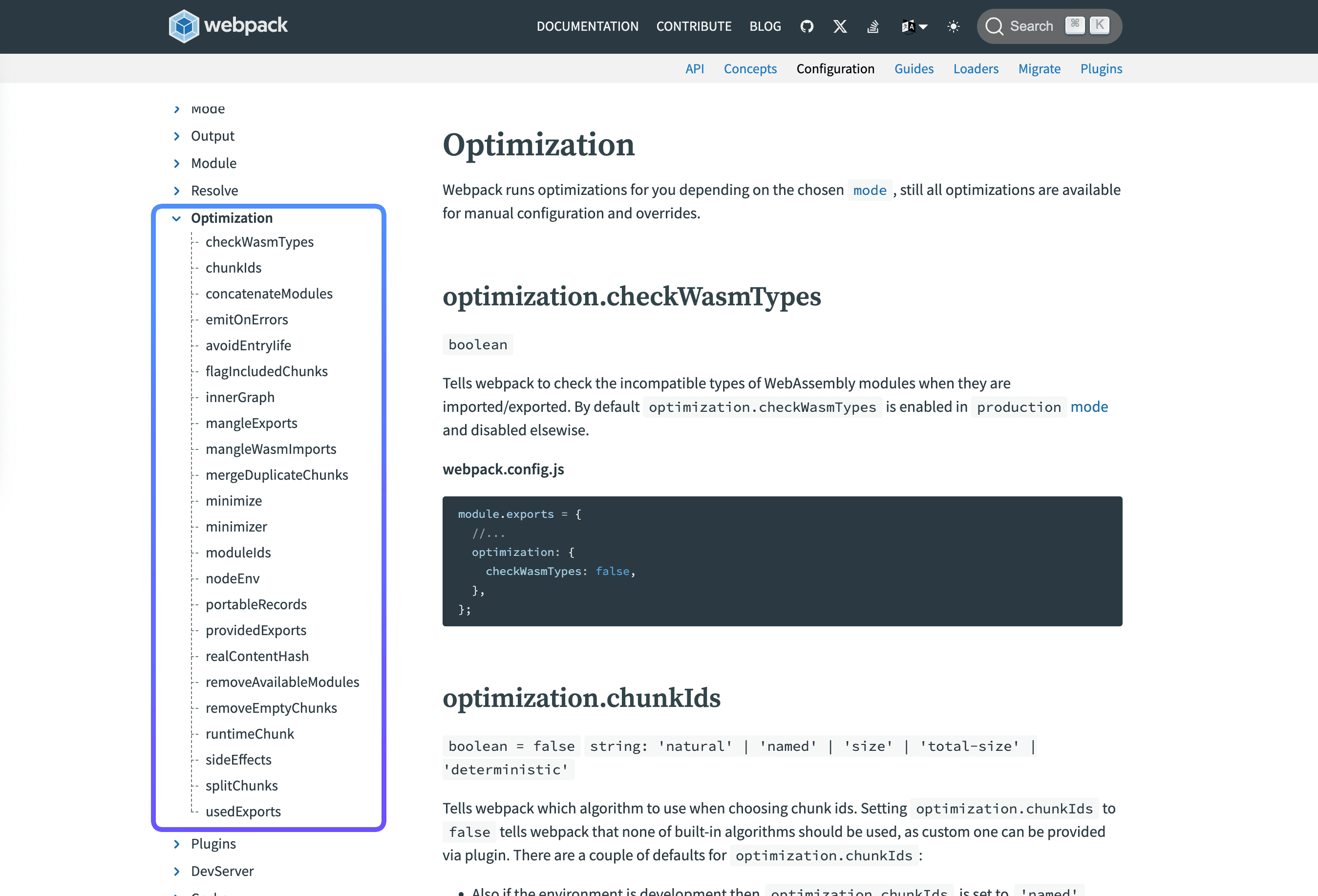Screen dimensions: 1318x896
Task: Switch to the Plugins tab
Action: 1101,68
